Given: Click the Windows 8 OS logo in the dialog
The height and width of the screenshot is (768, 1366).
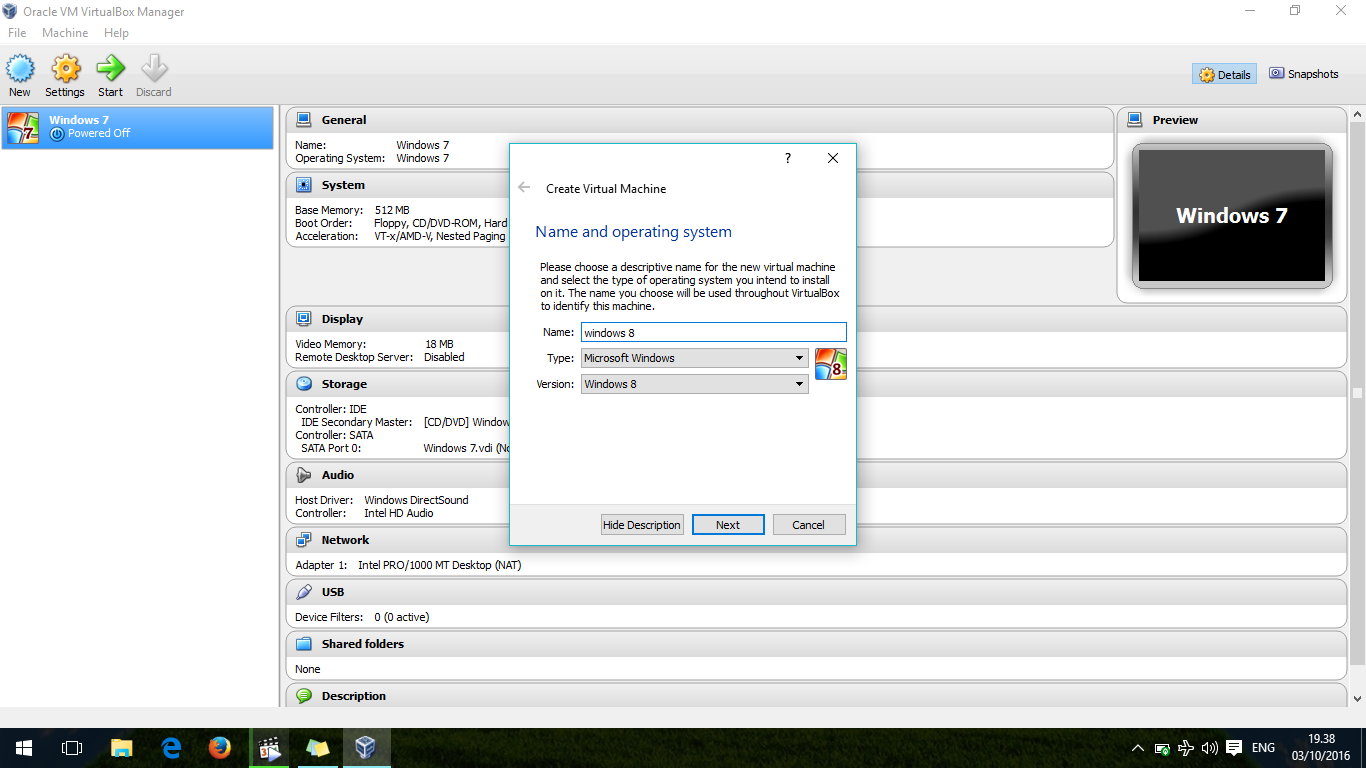Looking at the screenshot, I should 831,364.
